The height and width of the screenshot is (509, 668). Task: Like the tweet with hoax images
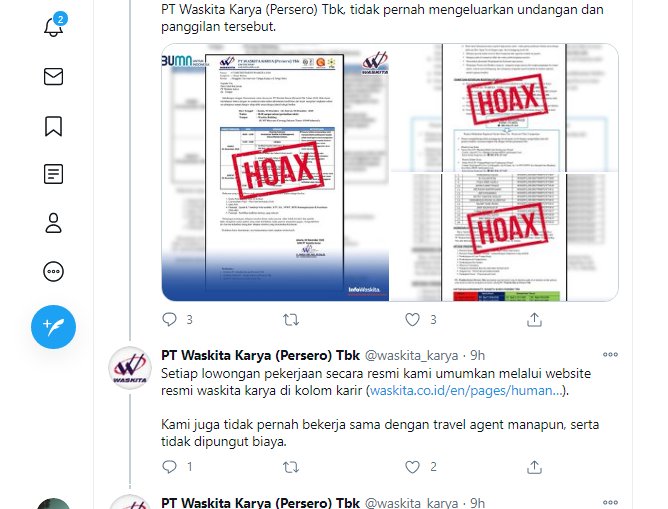[412, 319]
